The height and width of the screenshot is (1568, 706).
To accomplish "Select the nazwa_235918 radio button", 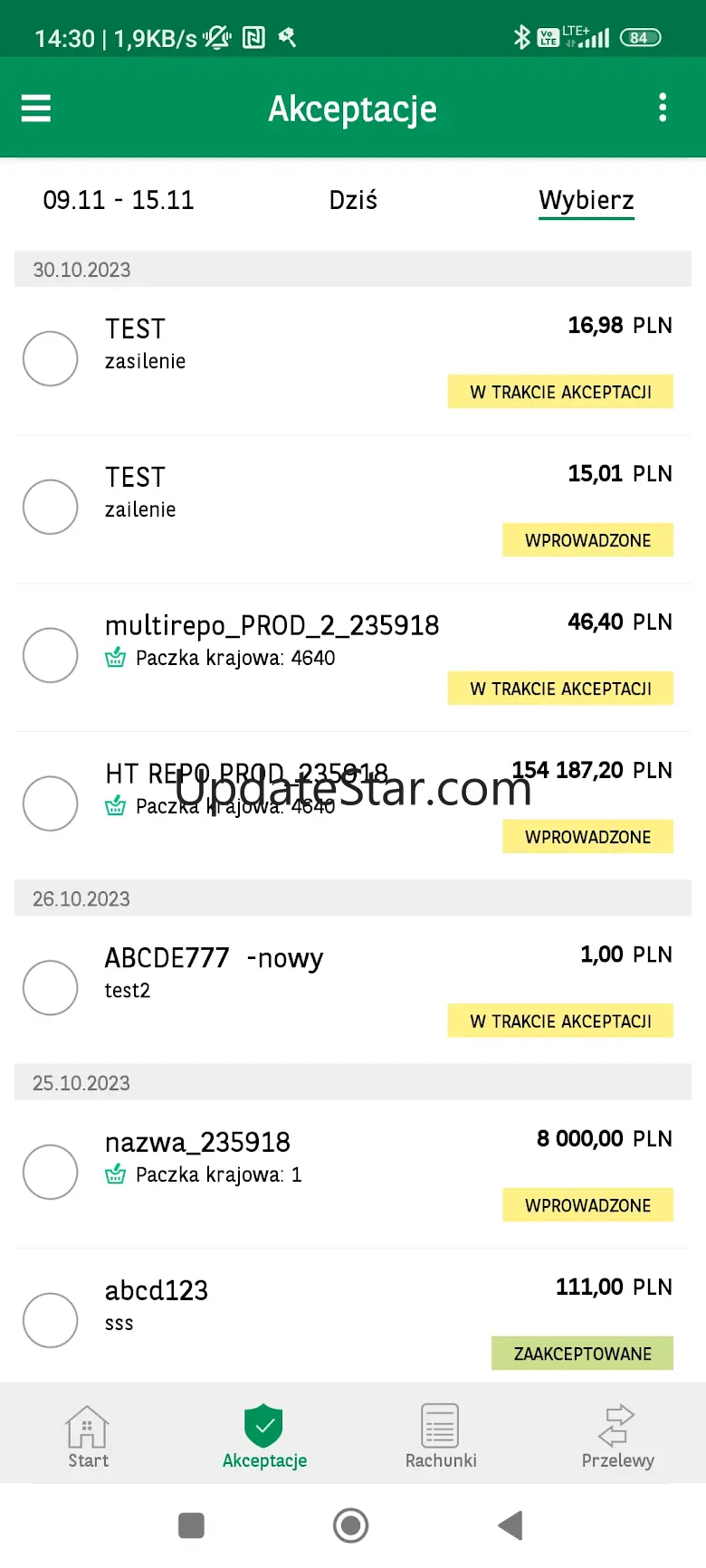I will pyautogui.click(x=51, y=1172).
